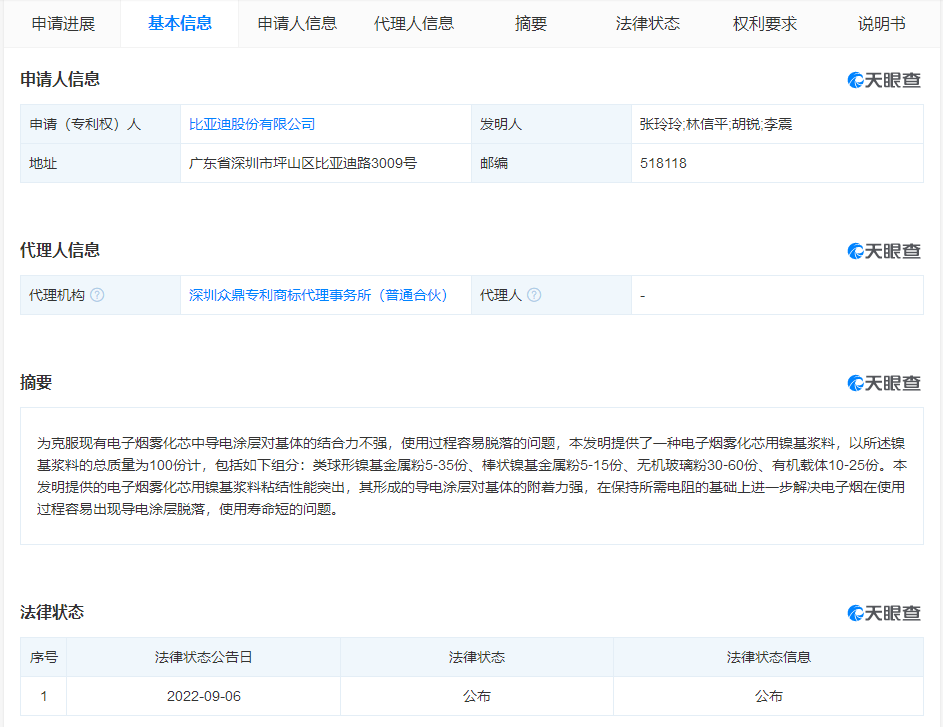Click the 法律状态 section heading
This screenshot has height=727, width=943.
tap(52, 613)
